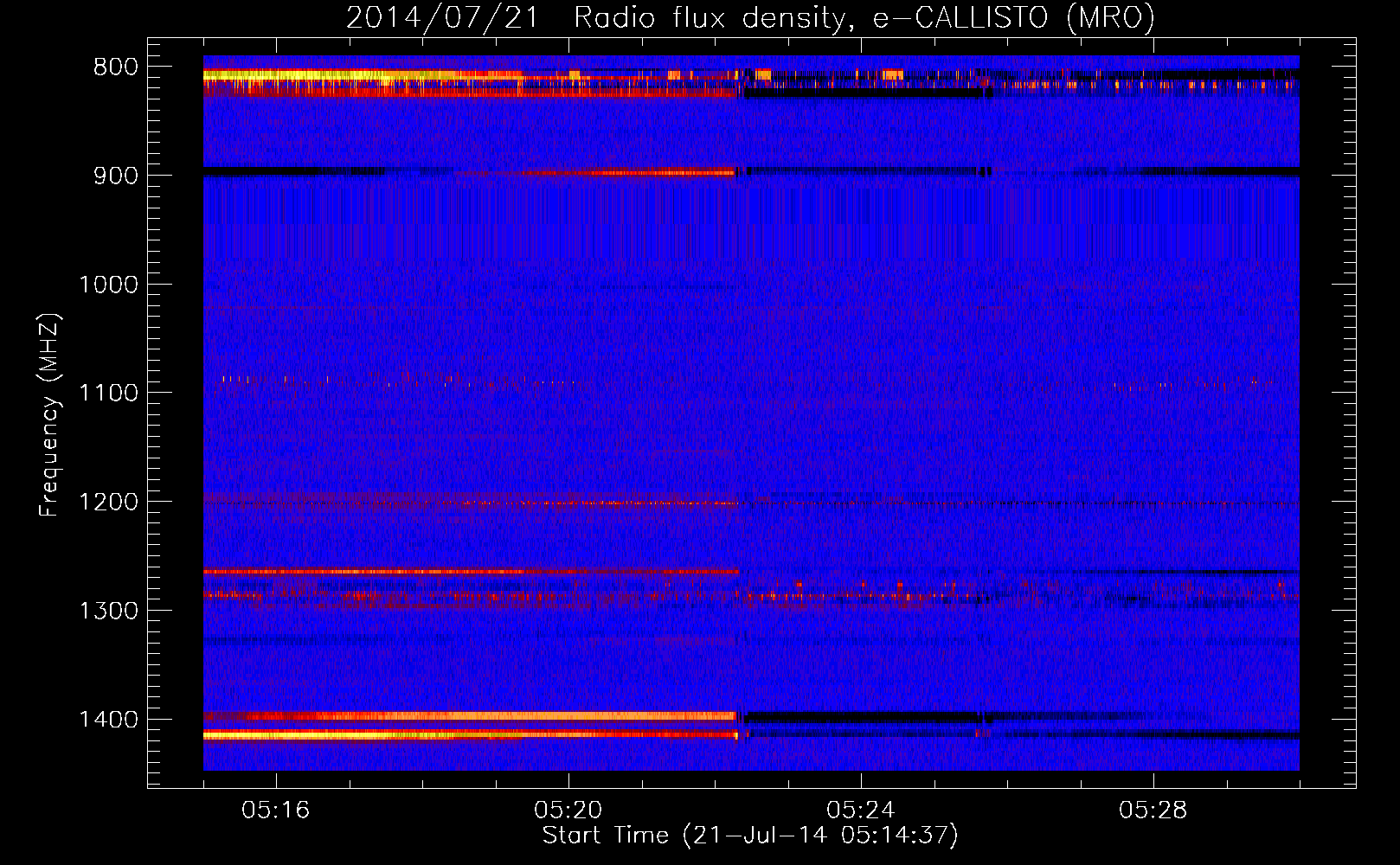Click the 05:24 time tick label
Viewport: 1400px width, 865px height.
tap(861, 811)
